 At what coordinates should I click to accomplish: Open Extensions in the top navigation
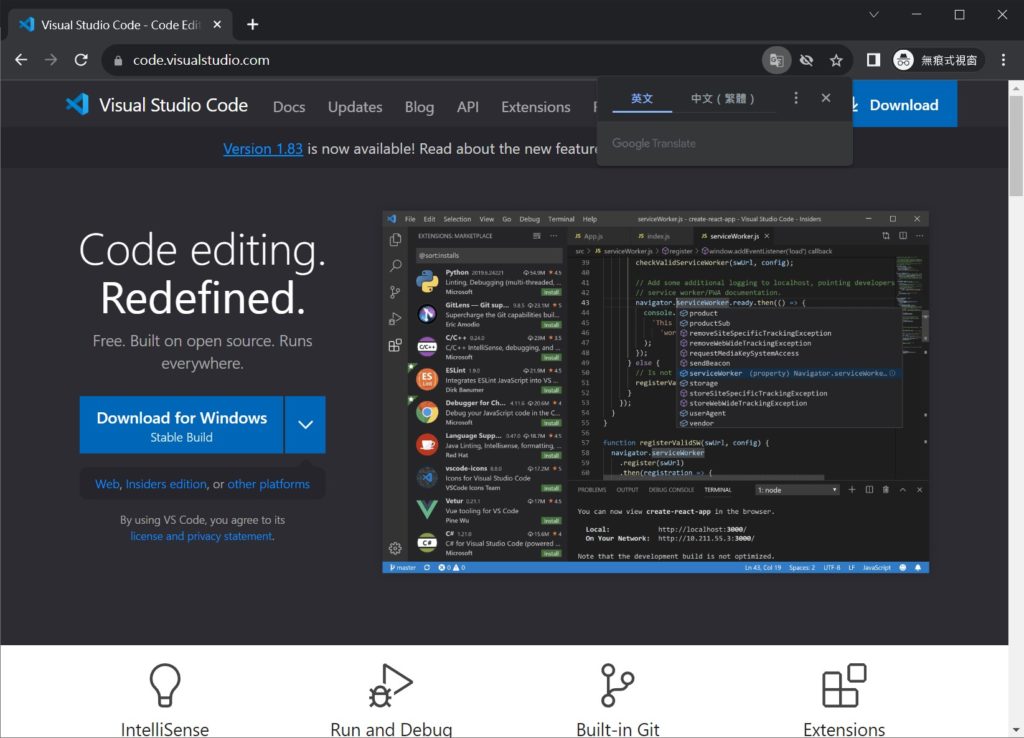(x=536, y=106)
